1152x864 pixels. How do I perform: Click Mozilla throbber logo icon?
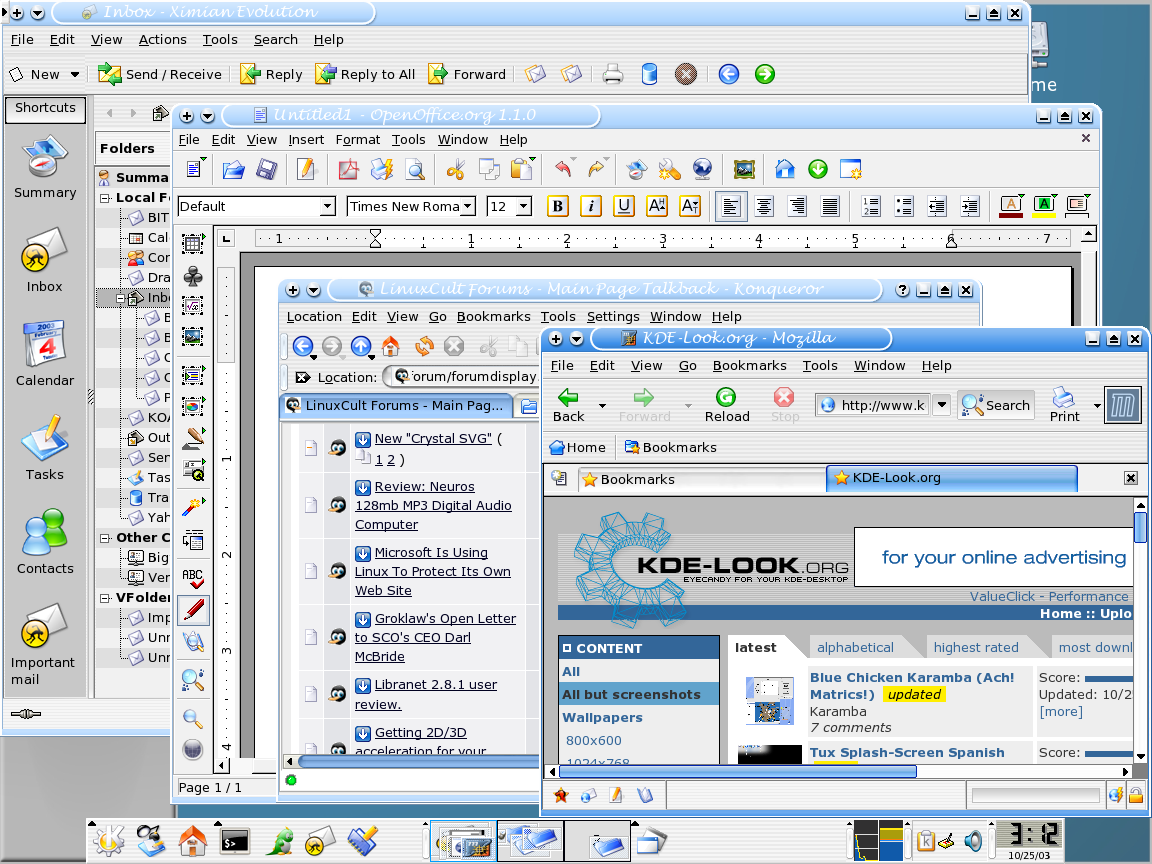1123,406
